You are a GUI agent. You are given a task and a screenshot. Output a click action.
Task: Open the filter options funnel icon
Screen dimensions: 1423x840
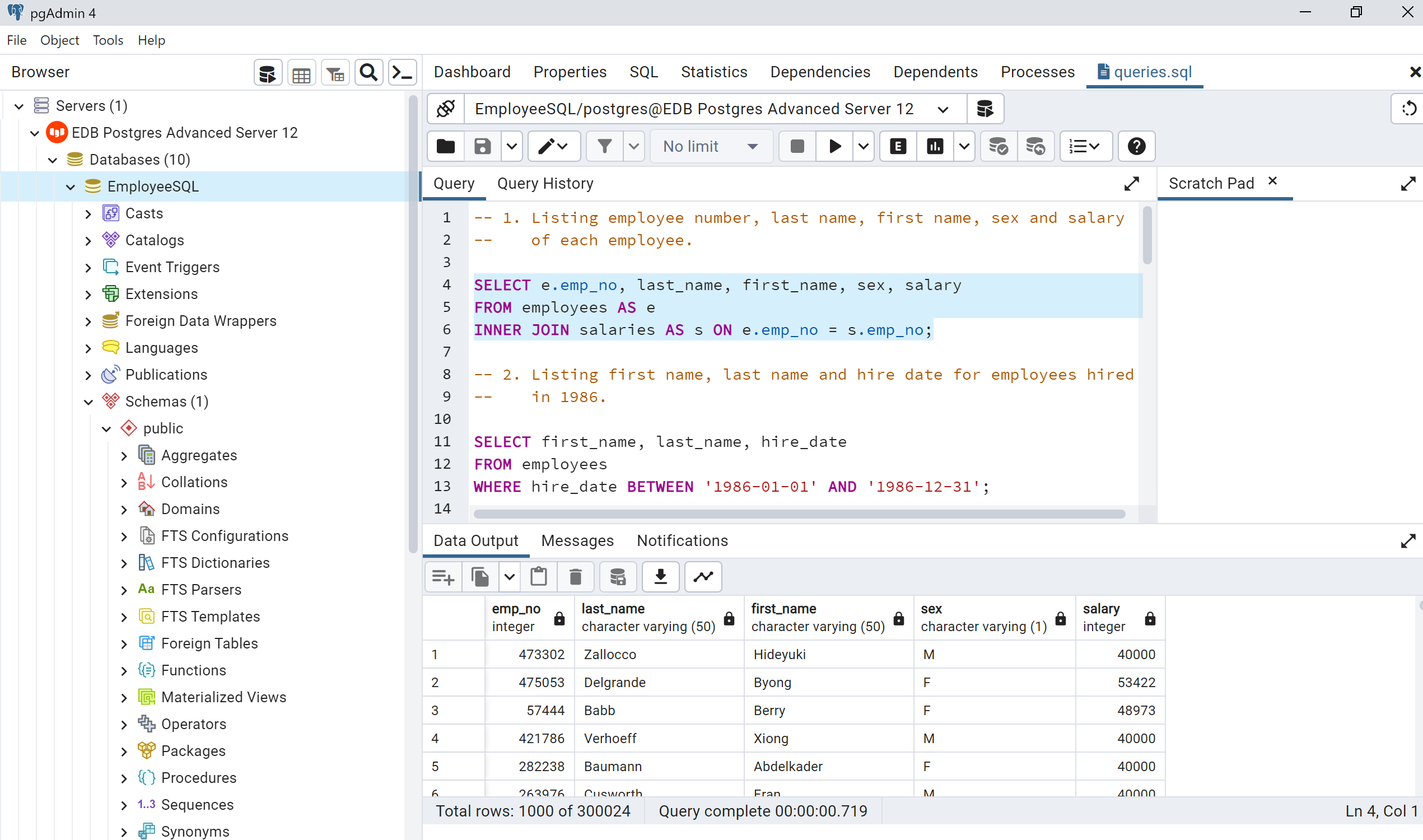tap(604, 146)
